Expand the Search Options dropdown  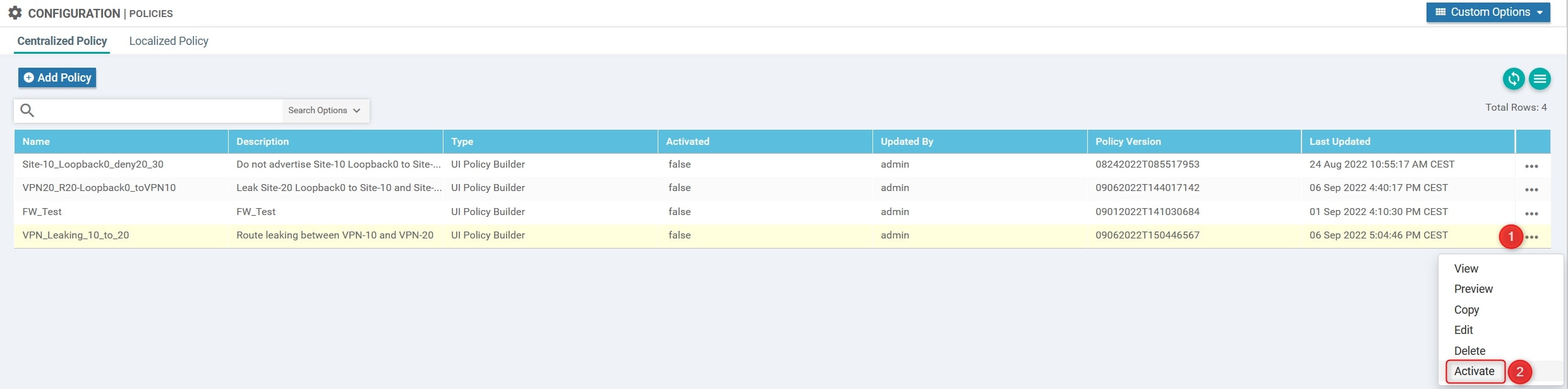pyautogui.click(x=324, y=111)
